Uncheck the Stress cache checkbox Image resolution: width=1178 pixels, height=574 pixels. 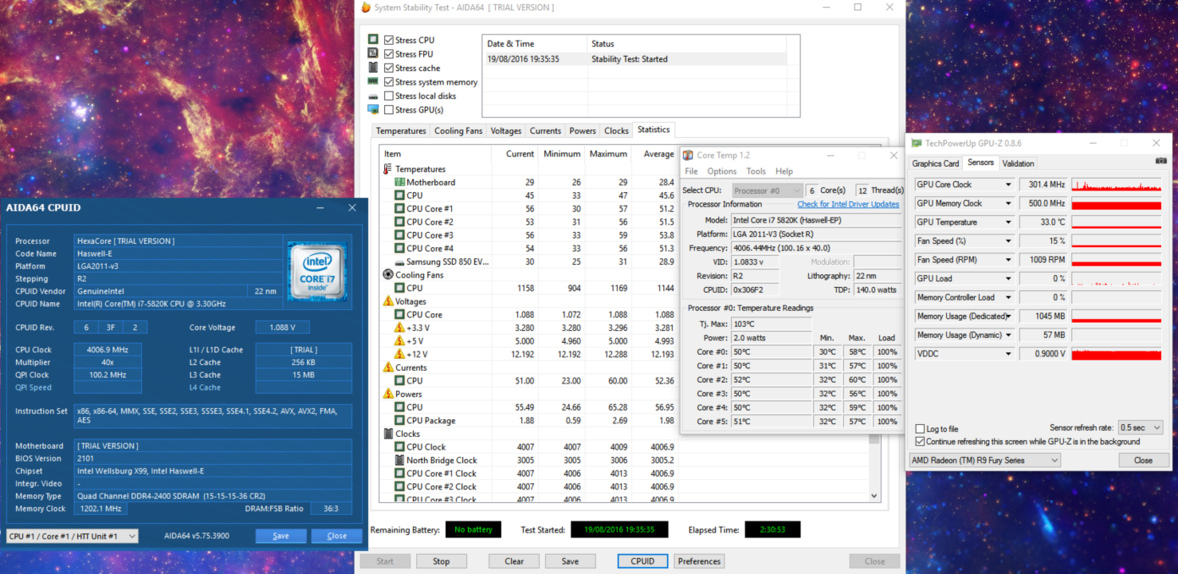tap(388, 68)
